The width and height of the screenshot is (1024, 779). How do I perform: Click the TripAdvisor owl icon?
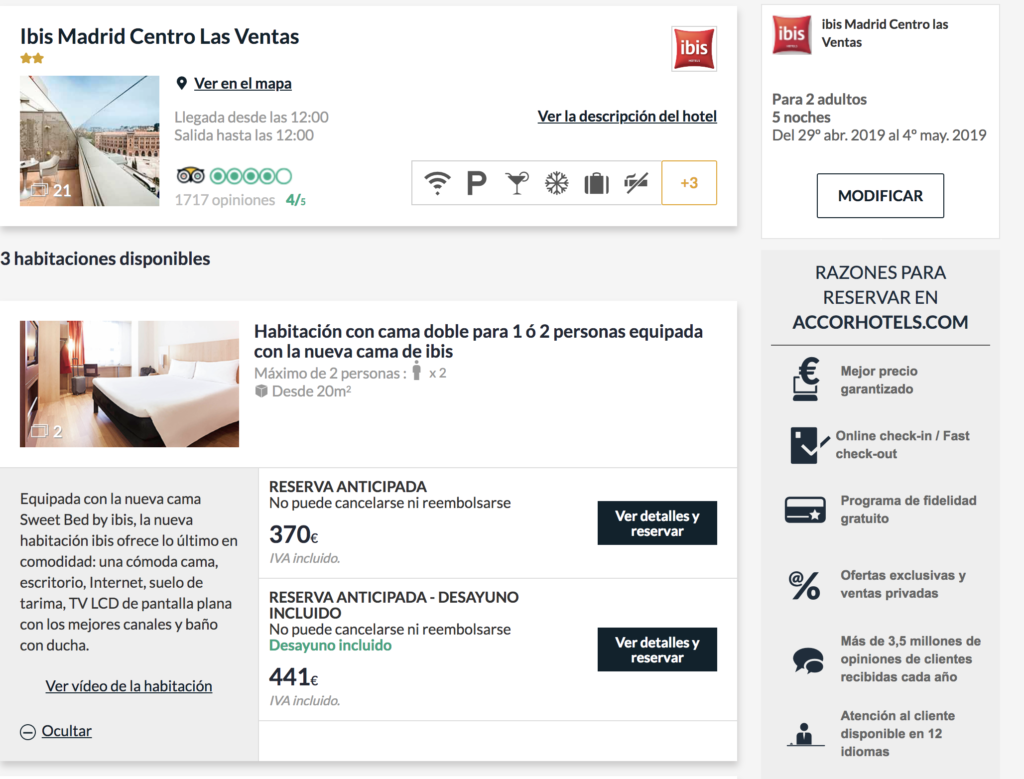(190, 176)
